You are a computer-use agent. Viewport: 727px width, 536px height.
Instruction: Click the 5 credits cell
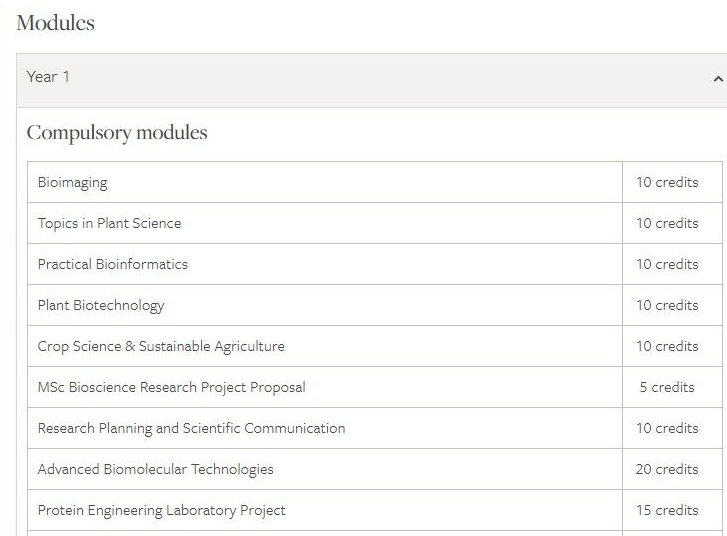point(667,388)
